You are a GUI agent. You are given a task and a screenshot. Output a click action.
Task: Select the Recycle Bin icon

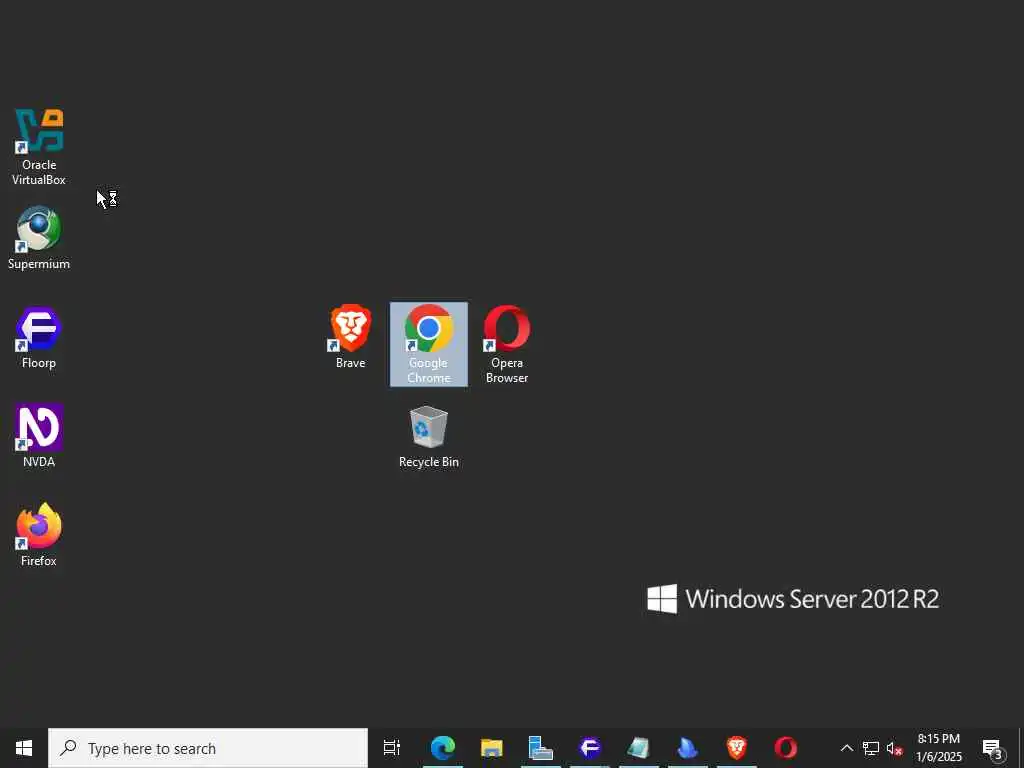[428, 437]
